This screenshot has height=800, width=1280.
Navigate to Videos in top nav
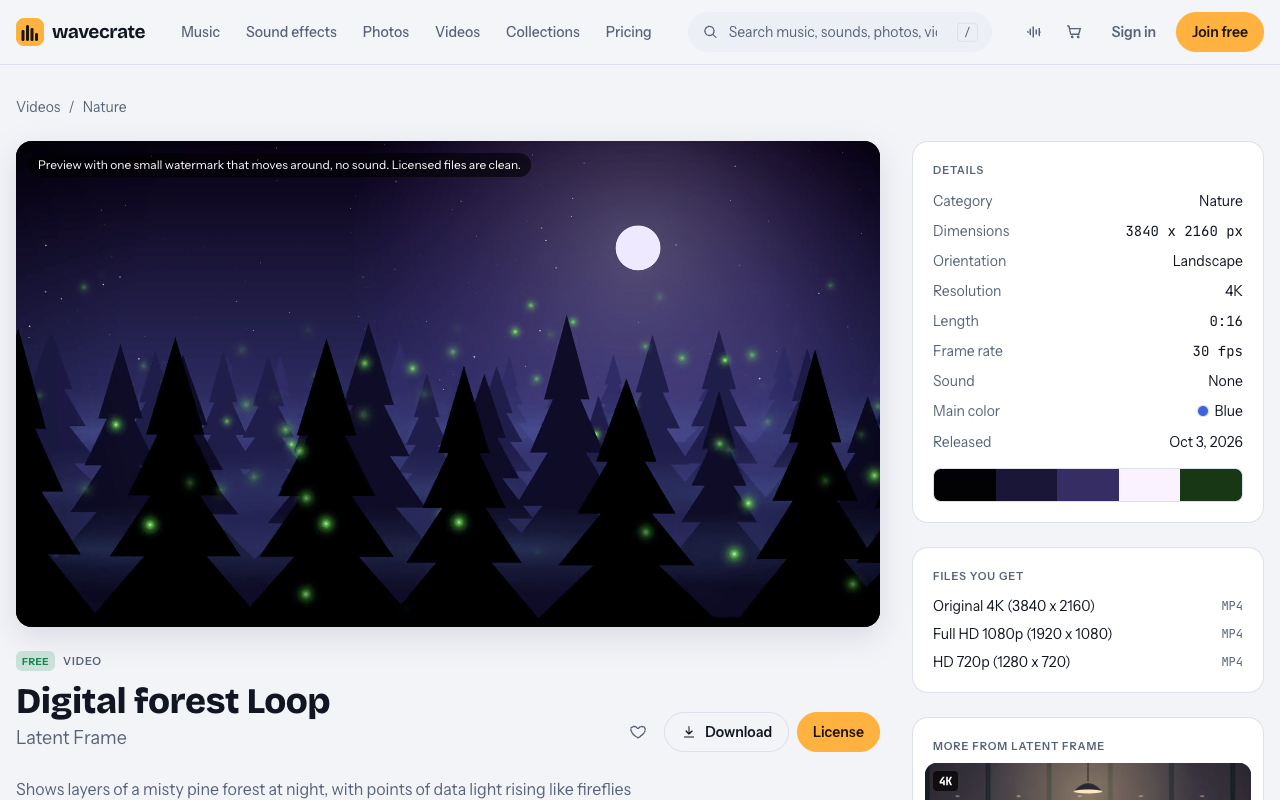457,32
